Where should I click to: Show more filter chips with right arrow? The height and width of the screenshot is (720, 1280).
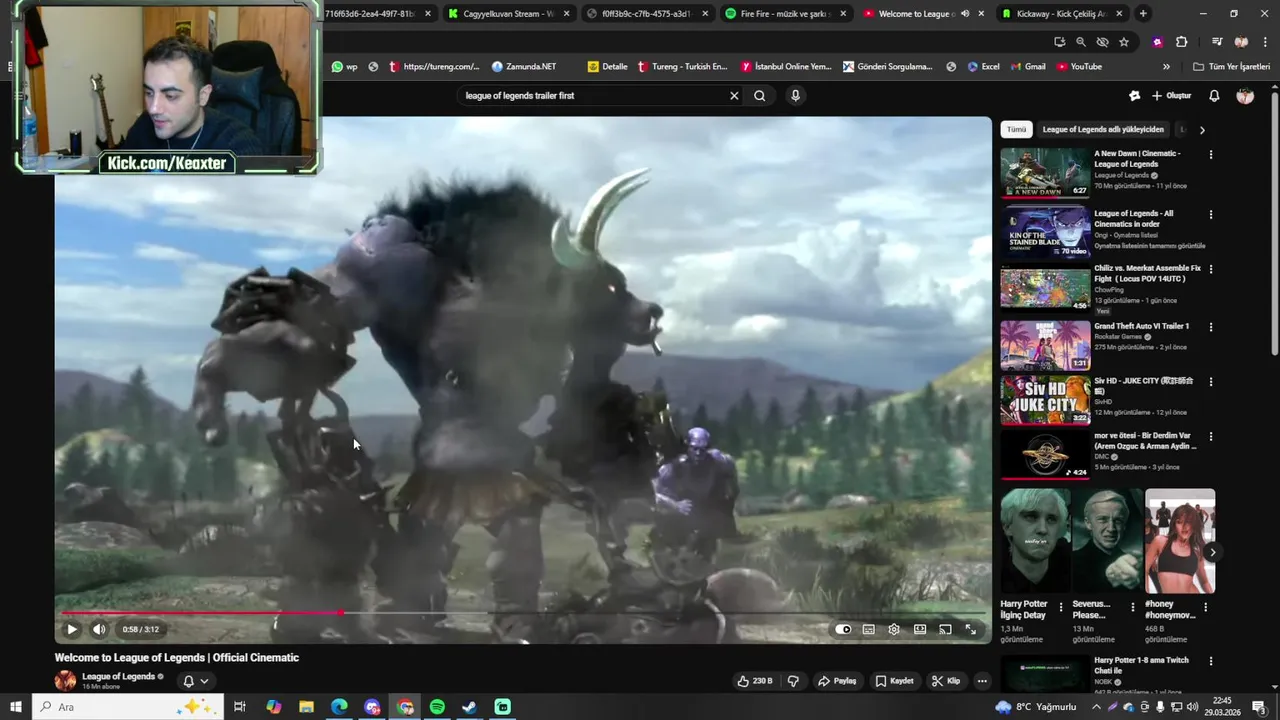click(x=1202, y=130)
